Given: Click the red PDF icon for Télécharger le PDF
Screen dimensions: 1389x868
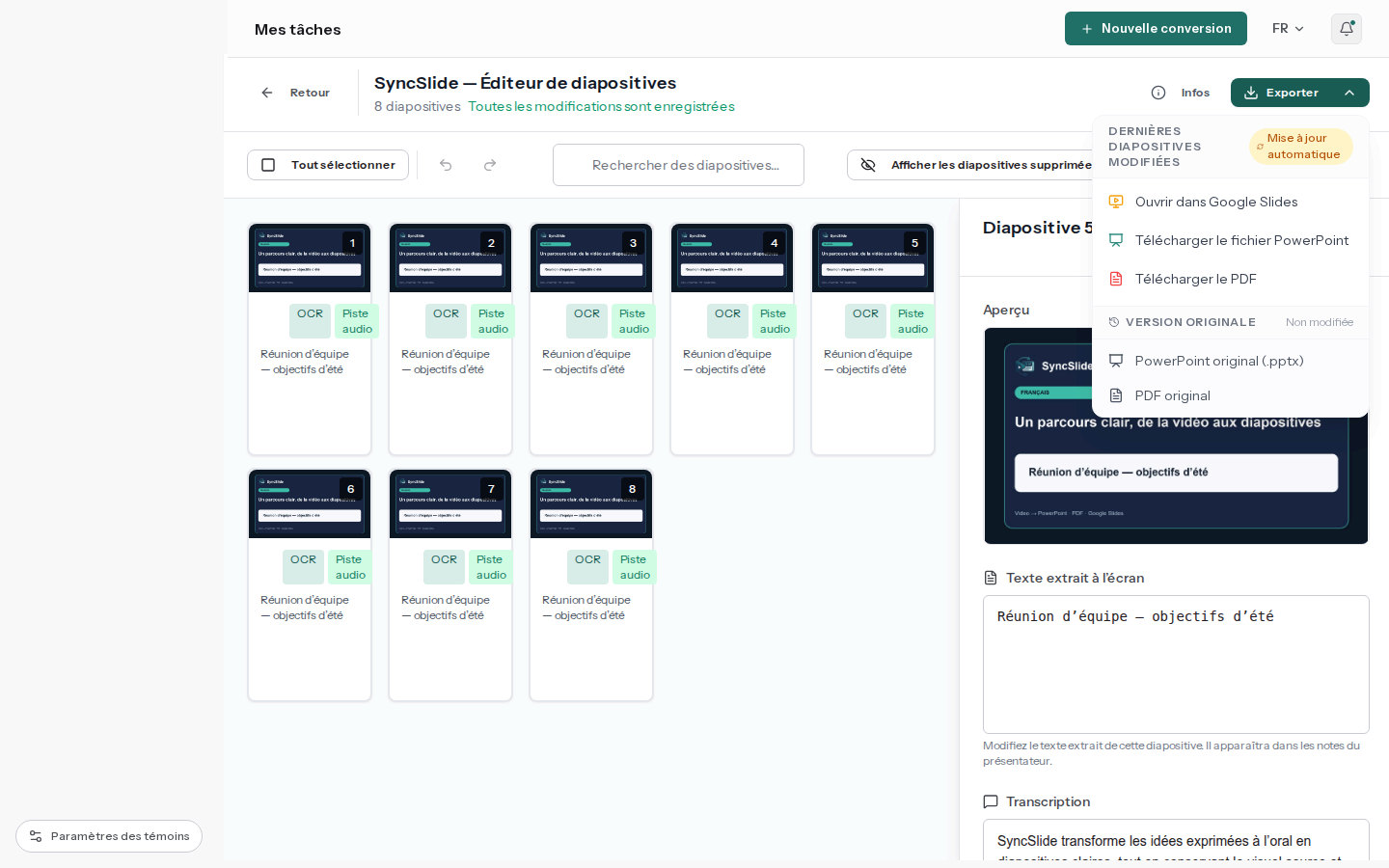Looking at the screenshot, I should coord(1116,279).
